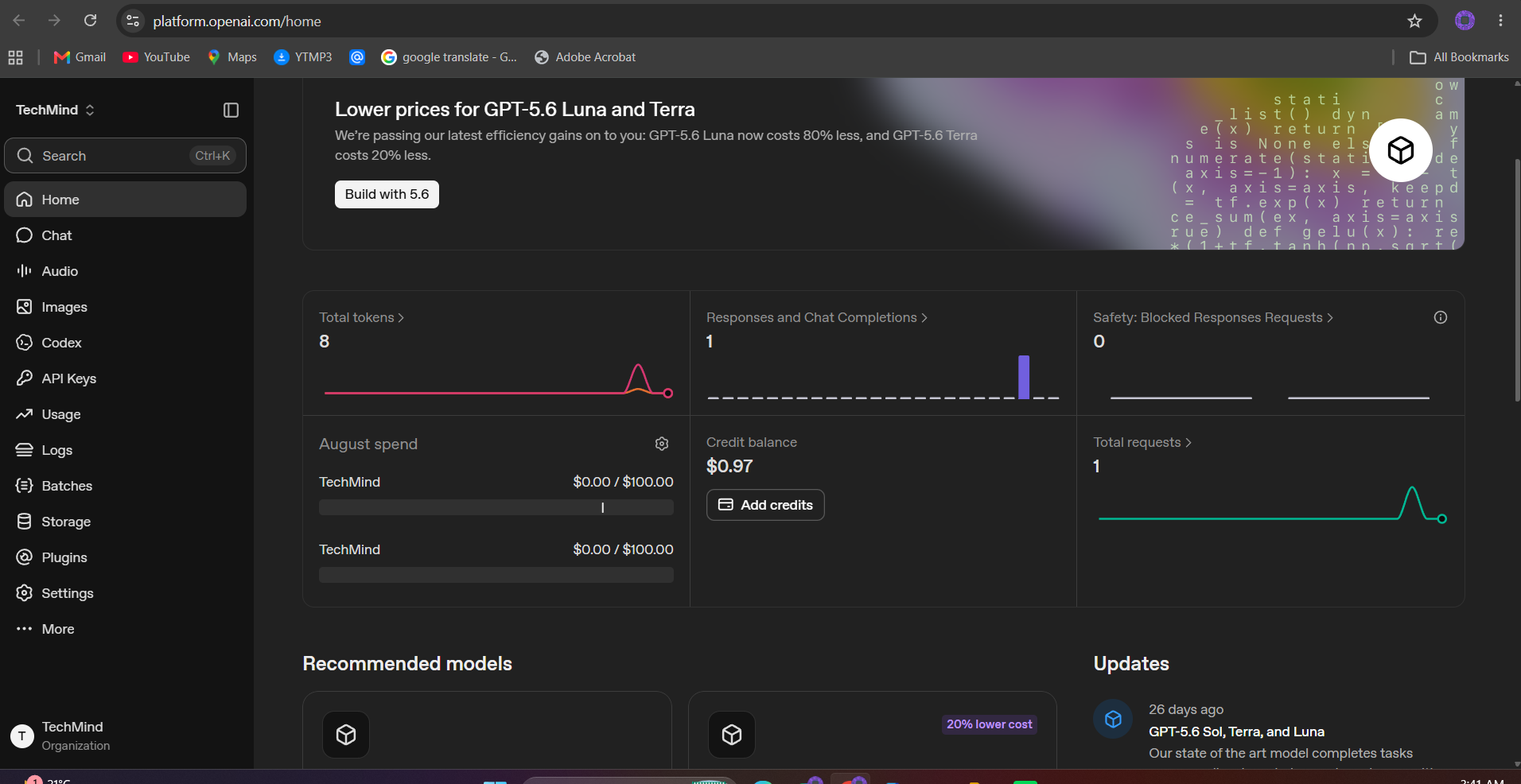Open the Home page in sidebar
The image size is (1521, 784).
tap(125, 200)
